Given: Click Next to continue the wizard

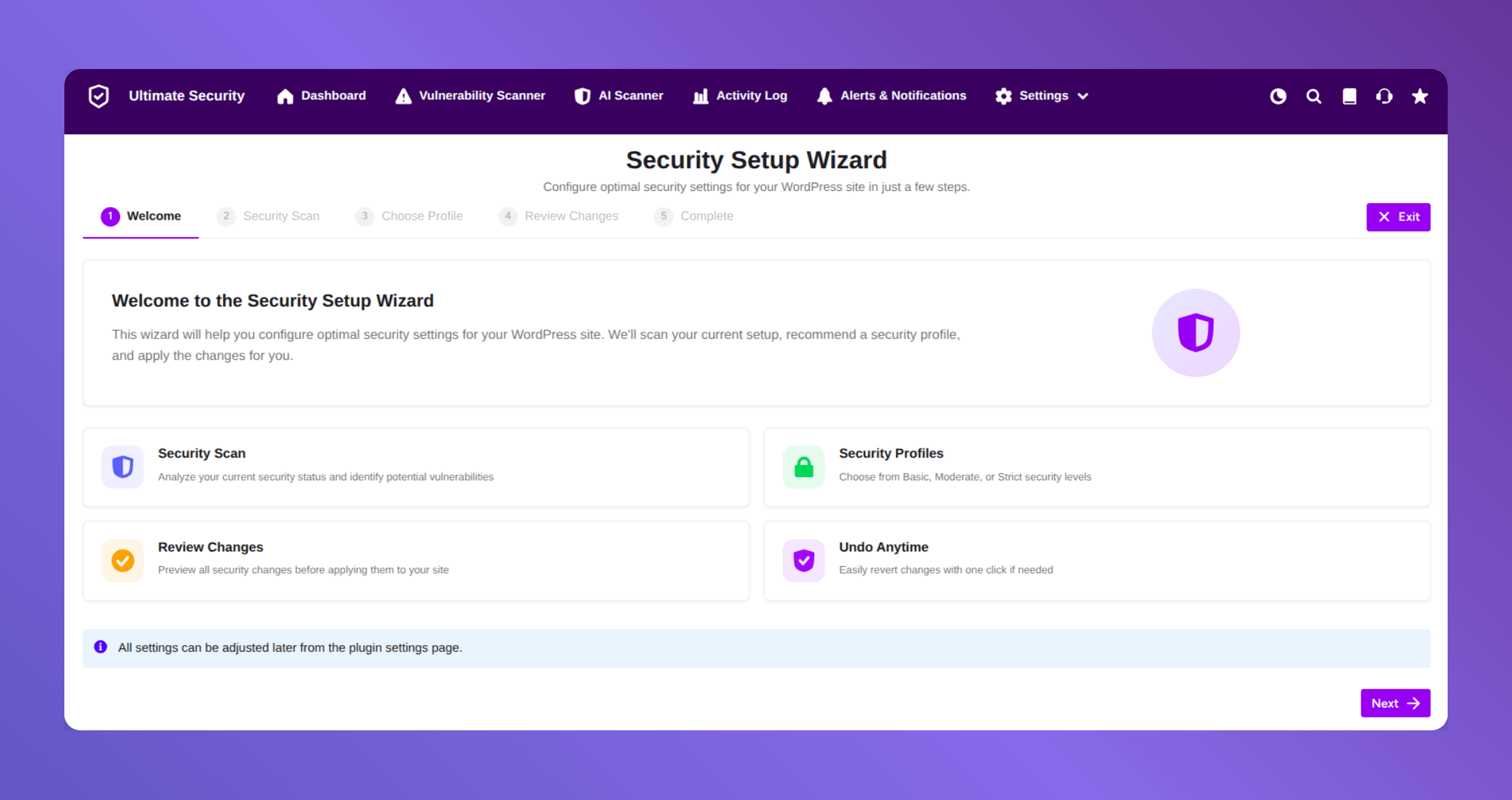Looking at the screenshot, I should tap(1395, 703).
